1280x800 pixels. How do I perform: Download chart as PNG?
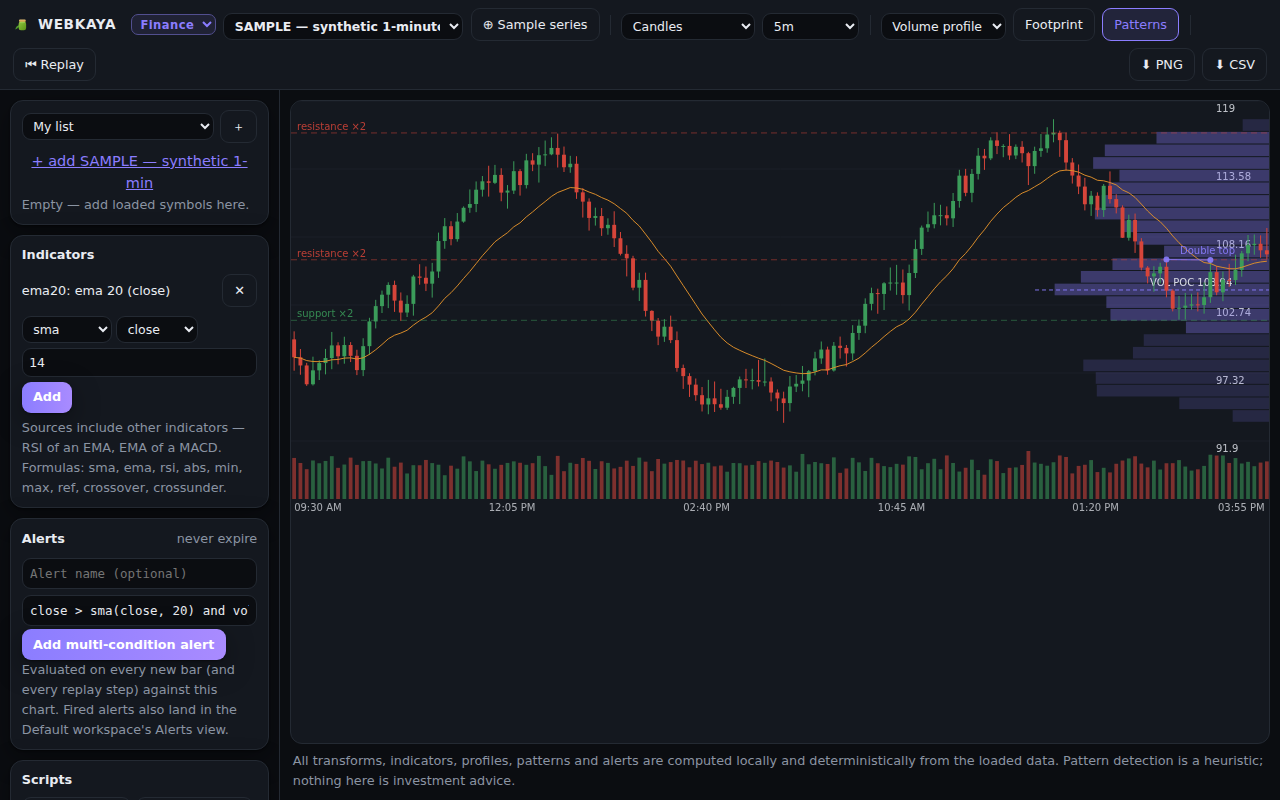click(x=1162, y=65)
